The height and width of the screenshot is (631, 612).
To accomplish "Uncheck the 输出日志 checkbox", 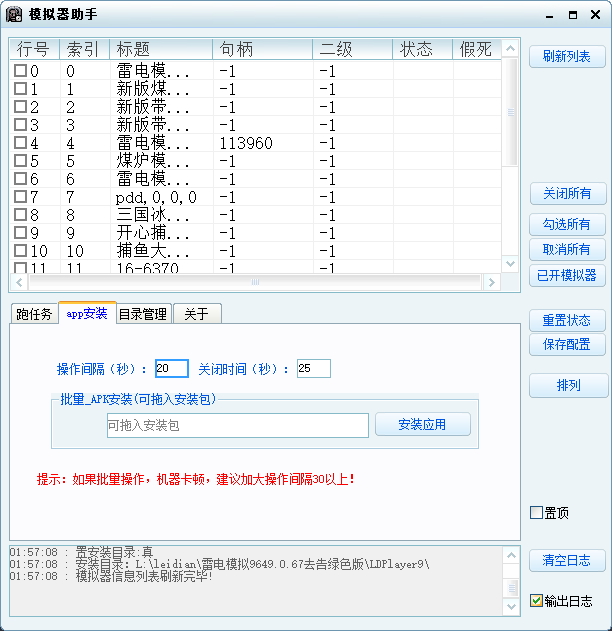I will click(x=537, y=601).
